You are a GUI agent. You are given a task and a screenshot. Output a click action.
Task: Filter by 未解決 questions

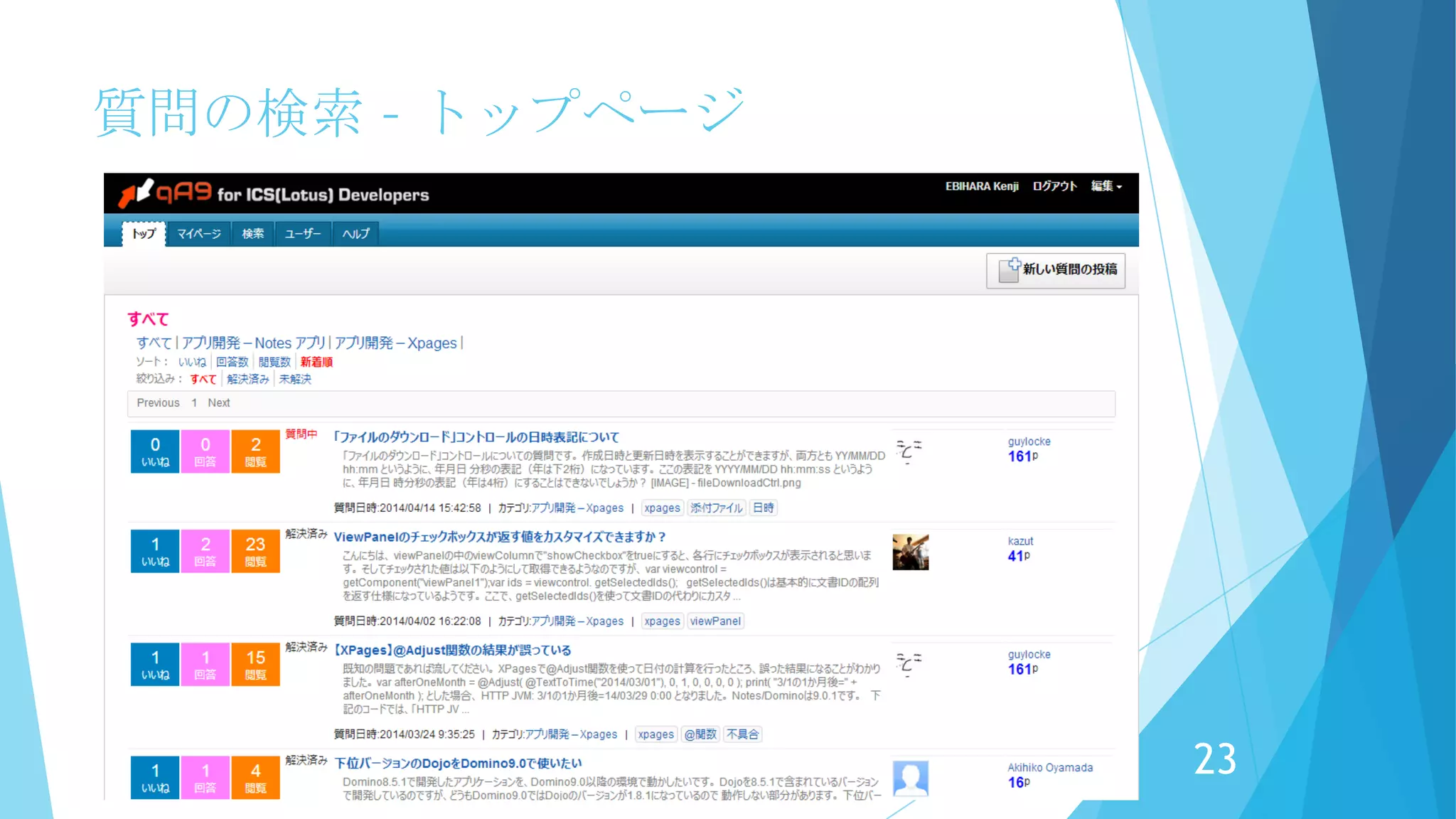tap(295, 380)
